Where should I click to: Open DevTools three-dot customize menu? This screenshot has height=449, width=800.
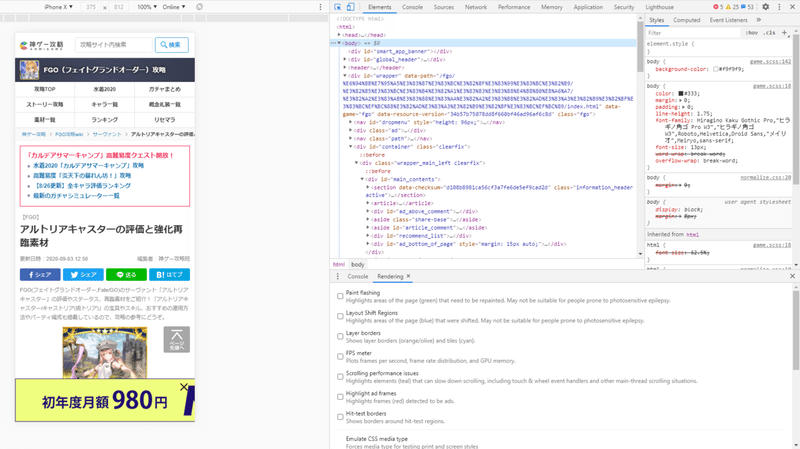(x=779, y=7)
